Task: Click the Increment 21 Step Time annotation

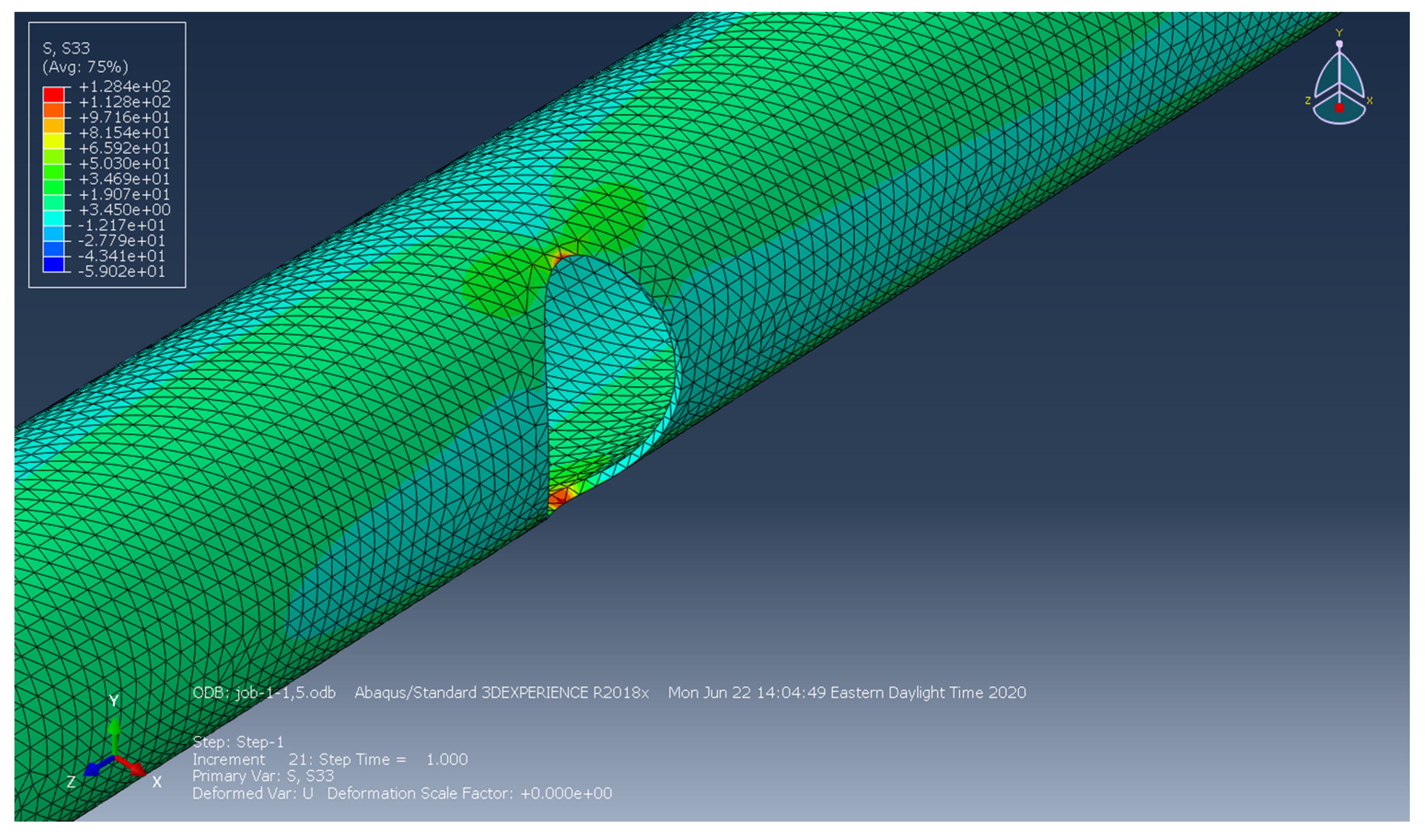Action: point(330,759)
